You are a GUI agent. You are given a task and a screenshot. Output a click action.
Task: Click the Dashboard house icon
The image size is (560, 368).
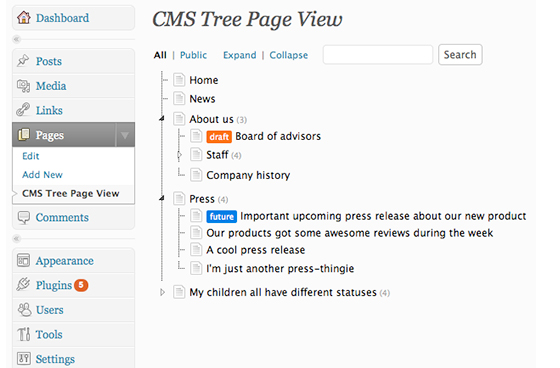coord(24,18)
